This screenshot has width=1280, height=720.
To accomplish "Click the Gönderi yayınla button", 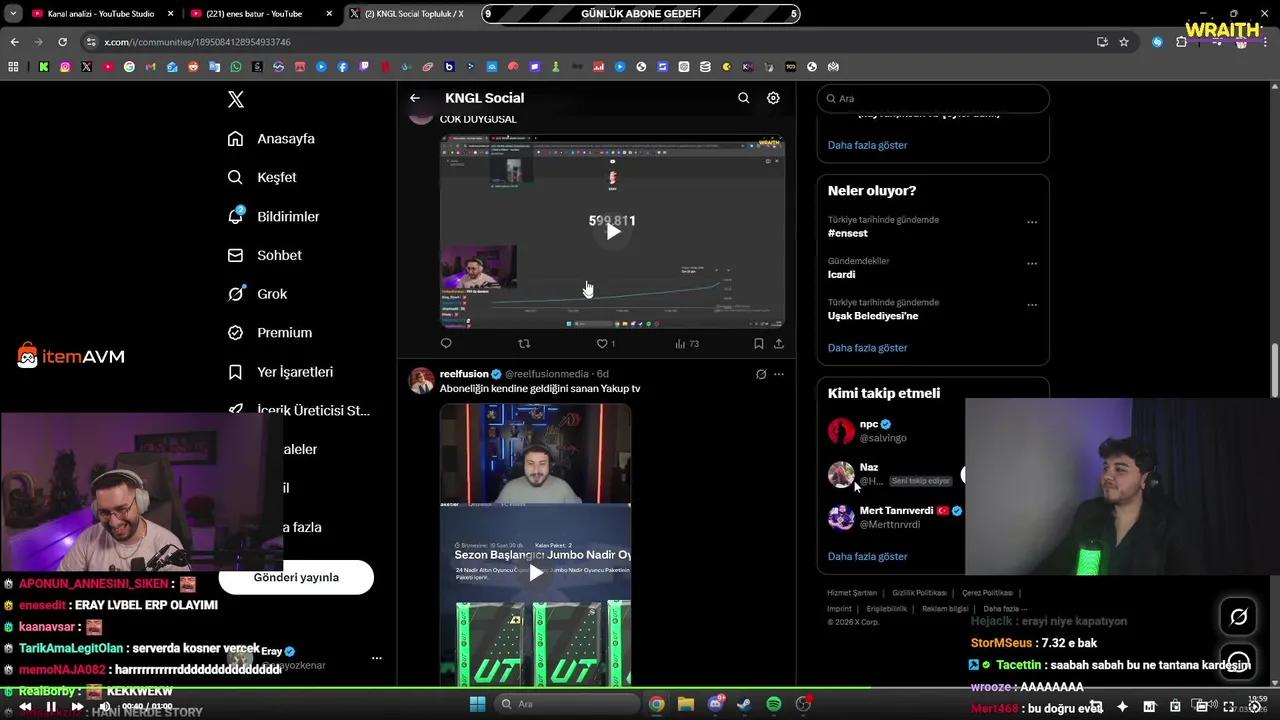I will click(x=296, y=577).
